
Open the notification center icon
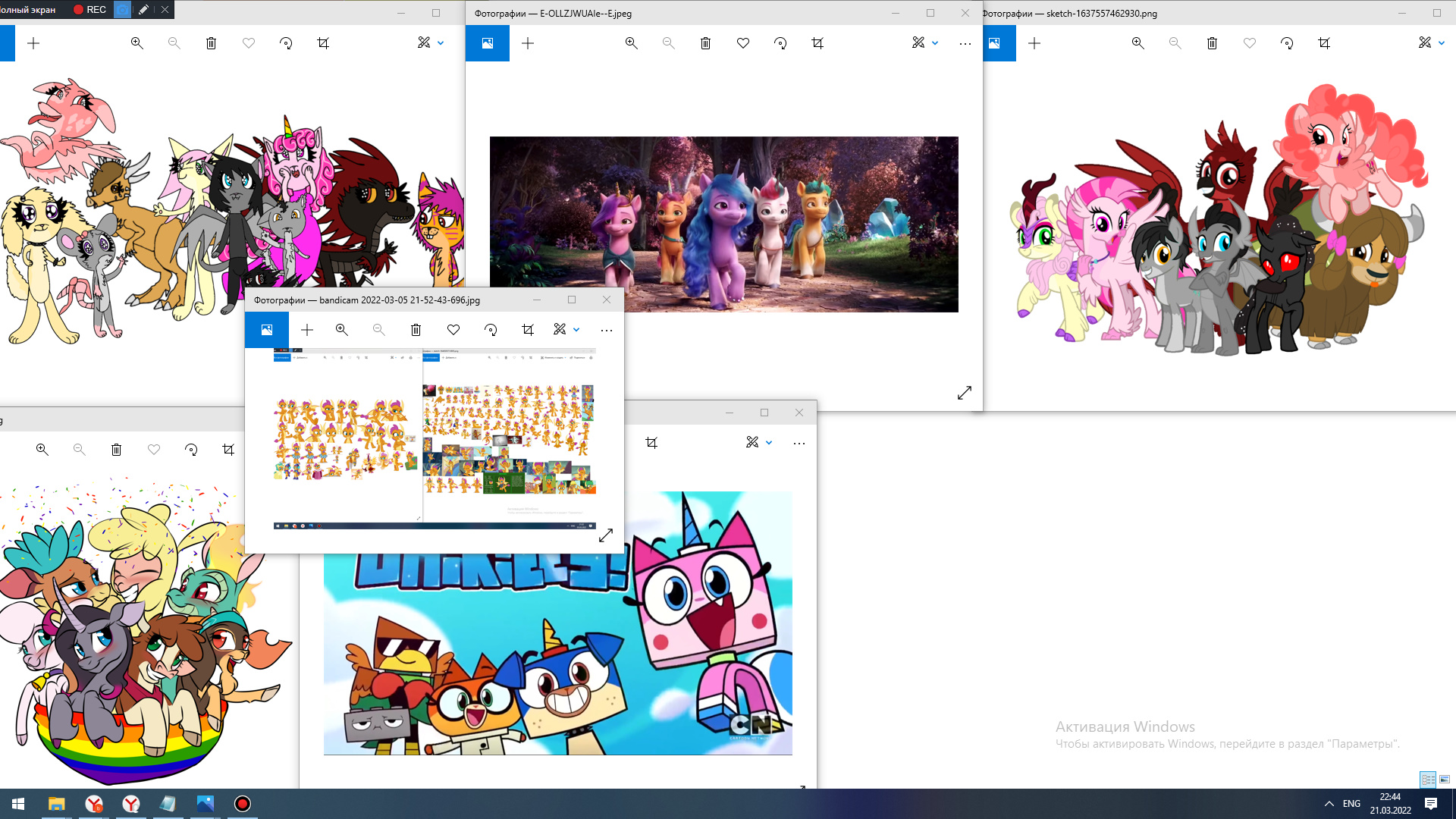click(1431, 804)
